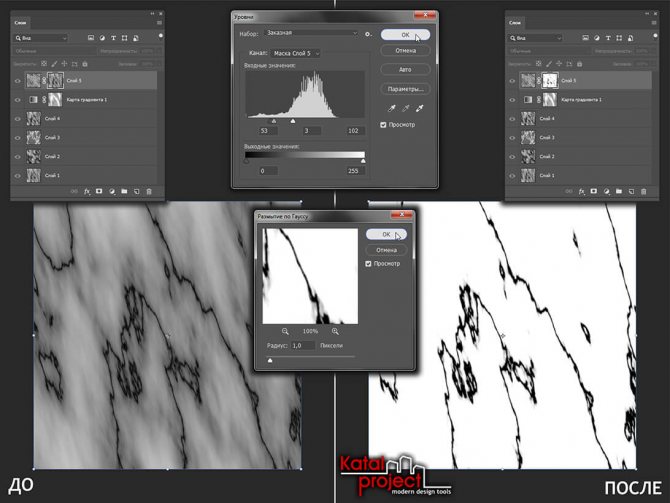Viewport: 670px width, 503px height.
Task: Select the black point eyedropper in Levels
Action: (391, 107)
